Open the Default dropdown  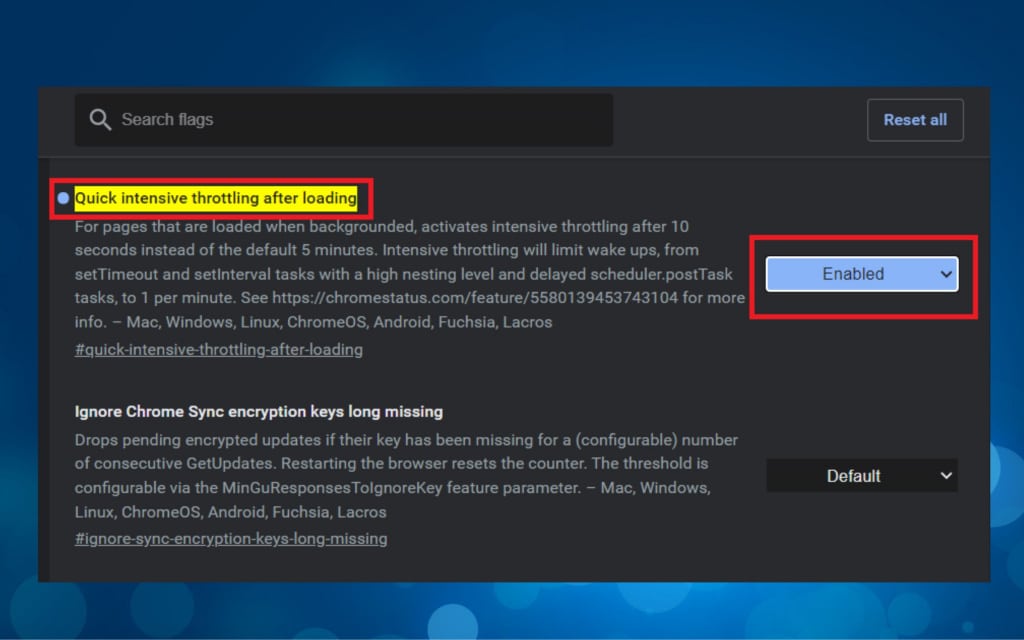(x=861, y=476)
